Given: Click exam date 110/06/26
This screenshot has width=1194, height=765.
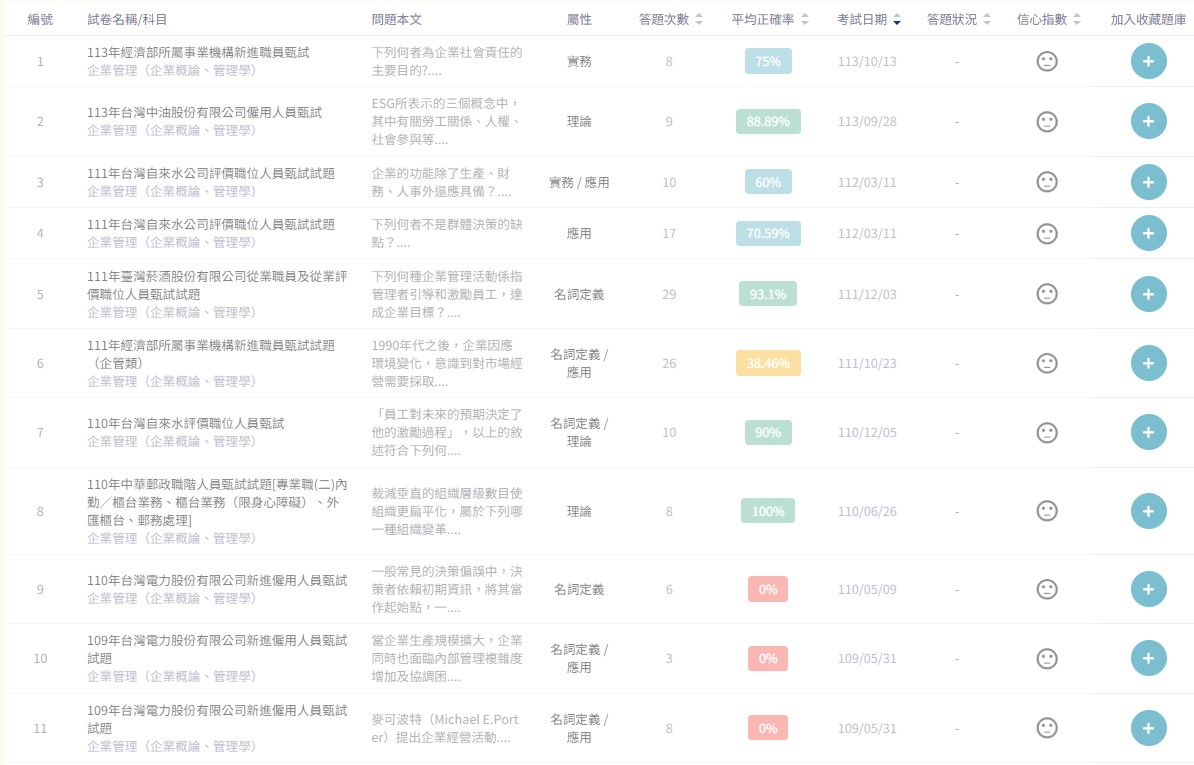Looking at the screenshot, I should (867, 512).
